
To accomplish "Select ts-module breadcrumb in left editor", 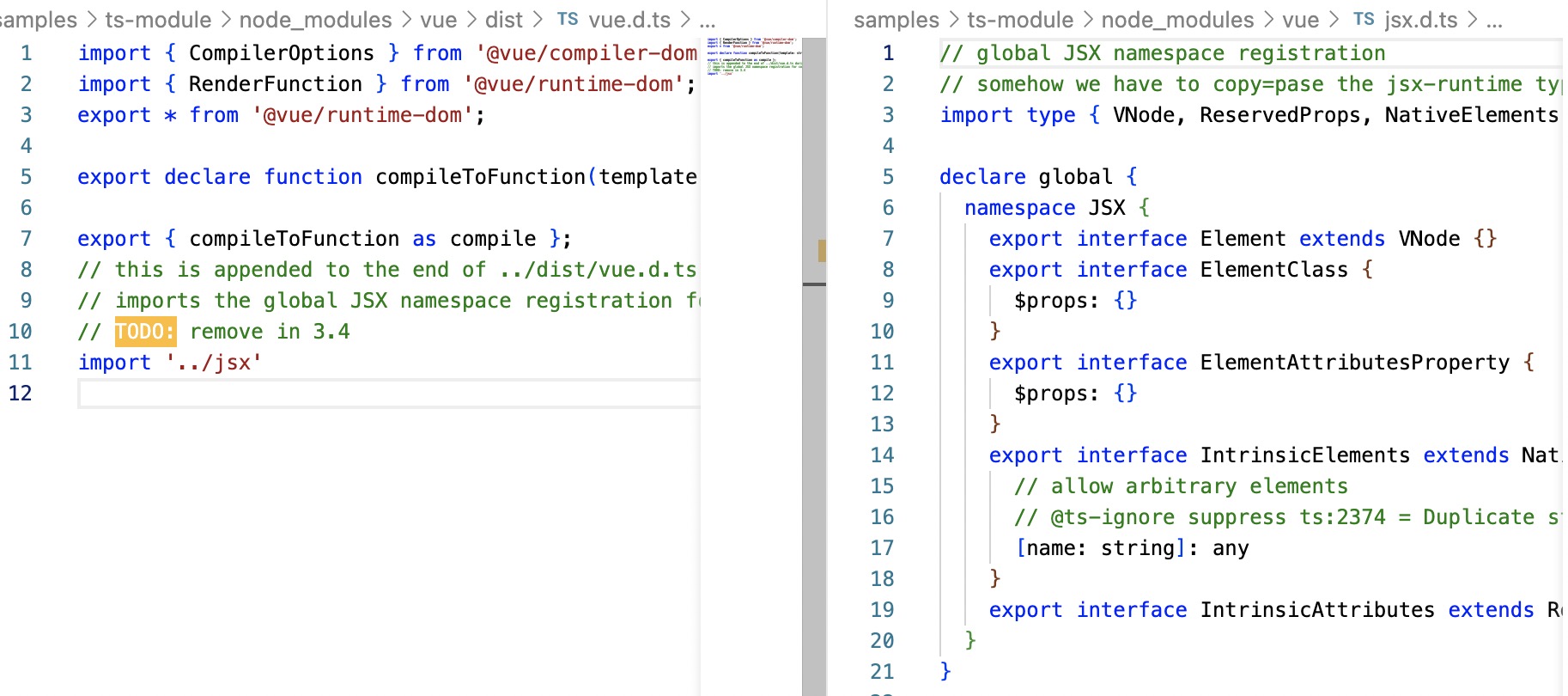I will [x=158, y=19].
